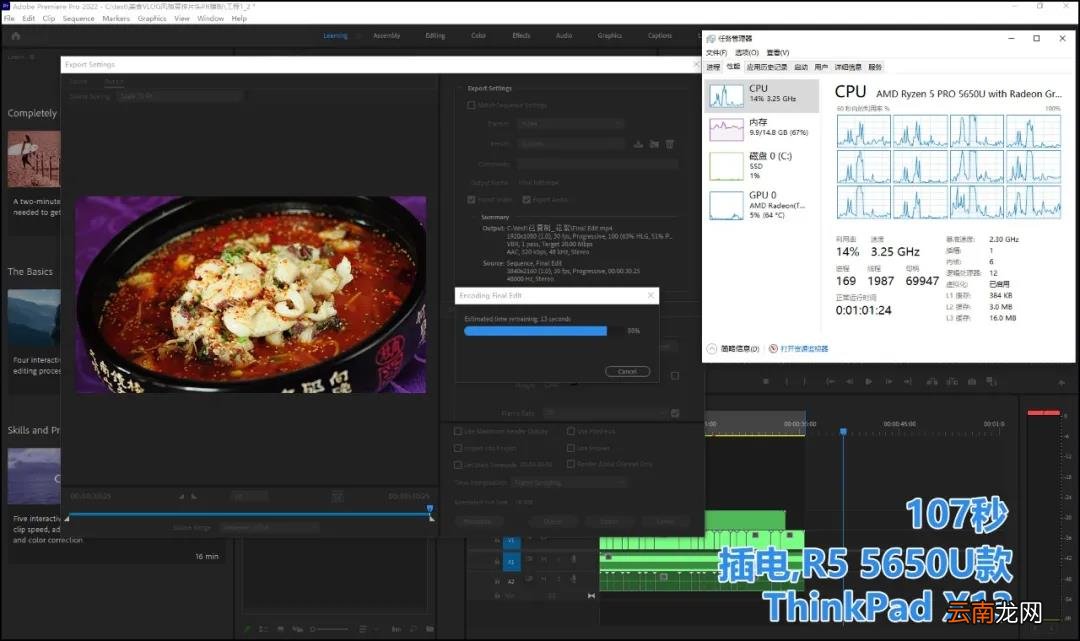Click the Play button in Program Monitor
This screenshot has width=1080, height=641.
(869, 381)
